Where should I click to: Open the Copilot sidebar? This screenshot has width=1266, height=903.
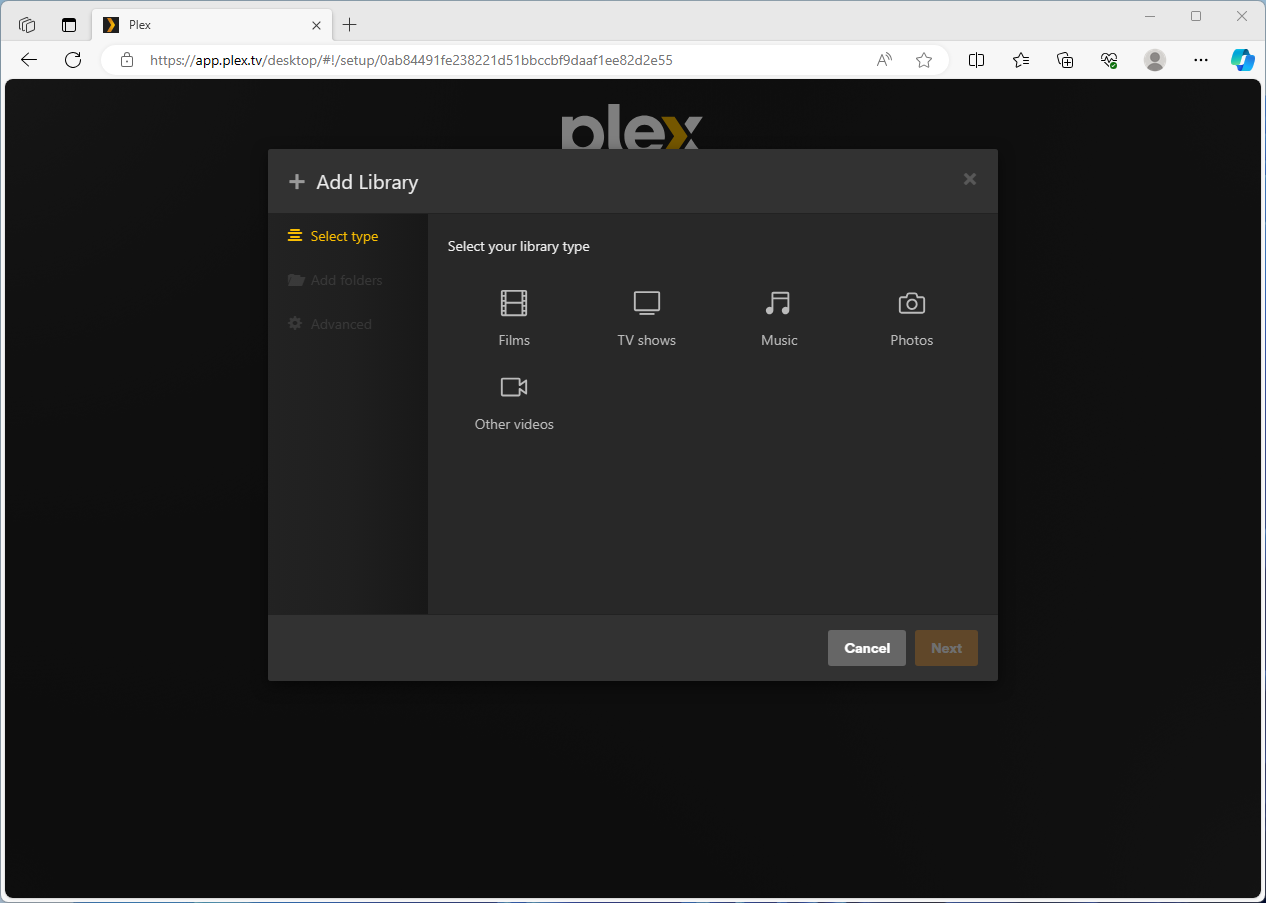click(1243, 60)
